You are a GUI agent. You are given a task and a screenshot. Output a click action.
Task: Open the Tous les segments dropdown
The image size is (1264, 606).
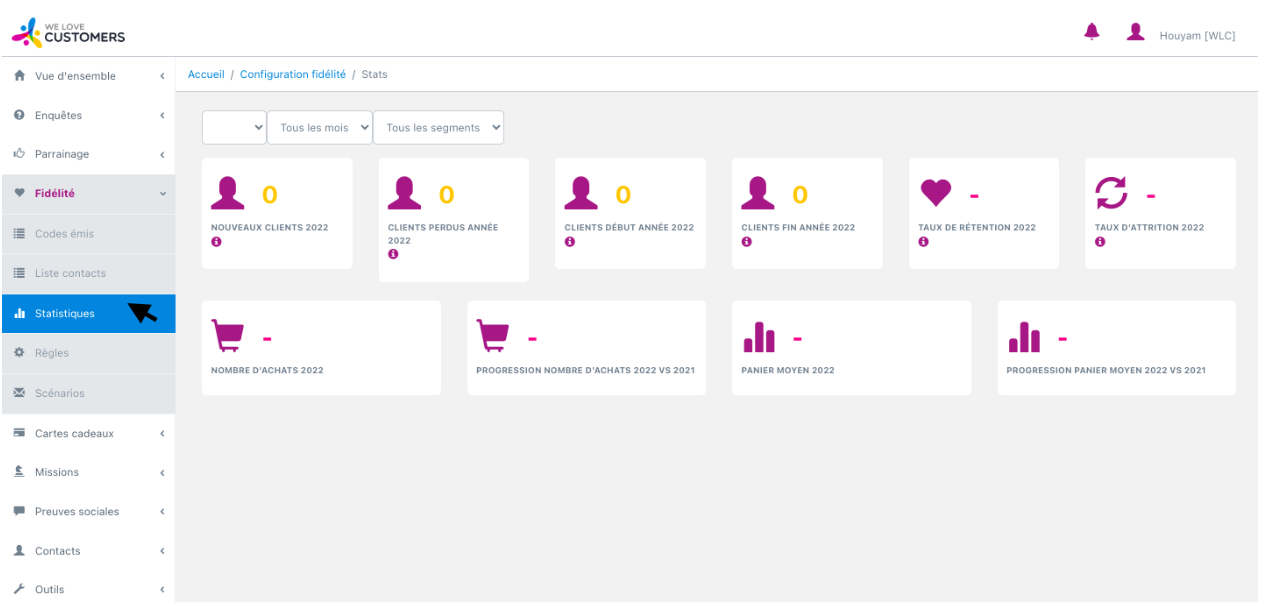tap(438, 128)
